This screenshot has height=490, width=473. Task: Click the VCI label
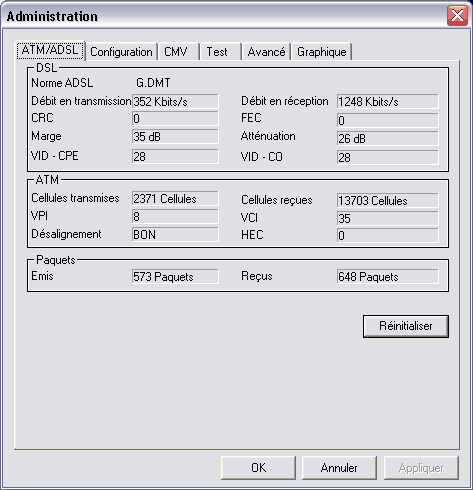(249, 218)
